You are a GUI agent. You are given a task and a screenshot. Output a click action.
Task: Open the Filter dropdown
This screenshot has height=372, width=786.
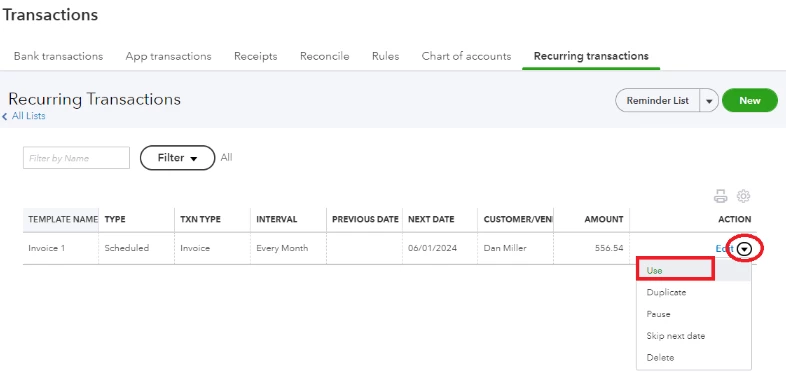pos(177,158)
